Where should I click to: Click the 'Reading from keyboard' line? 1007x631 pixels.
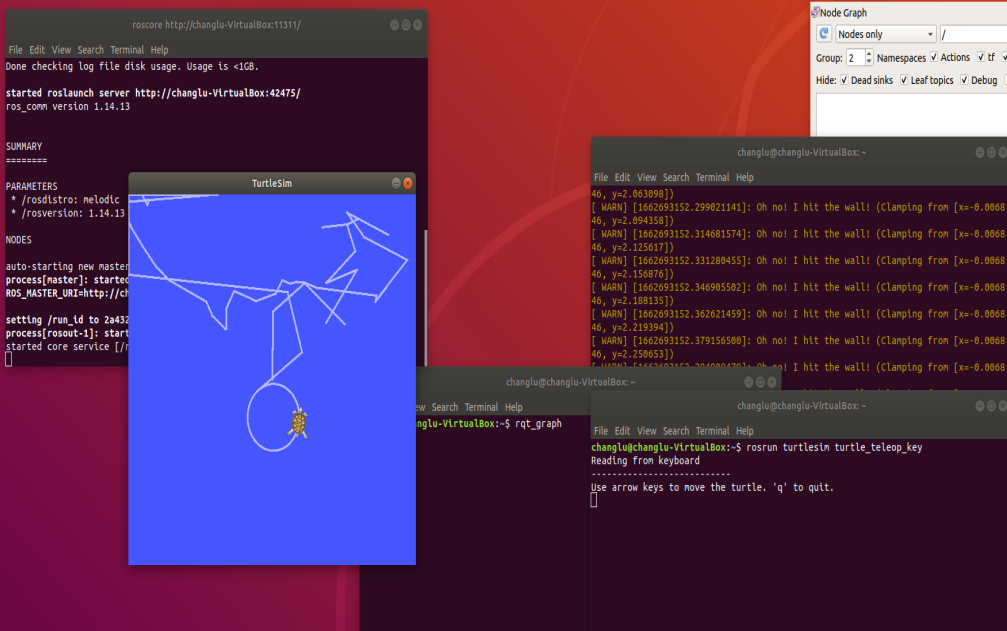(645, 461)
